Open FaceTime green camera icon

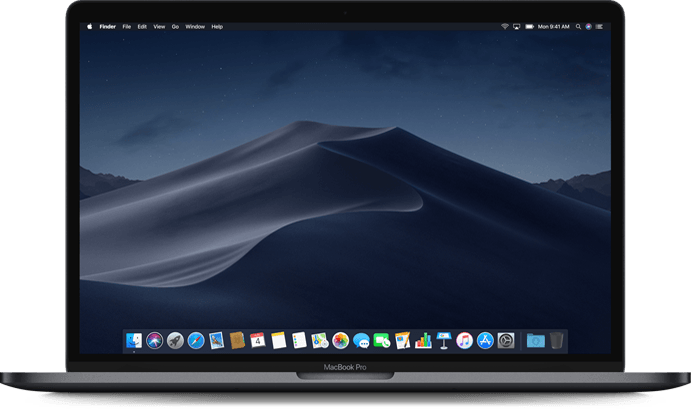click(382, 341)
